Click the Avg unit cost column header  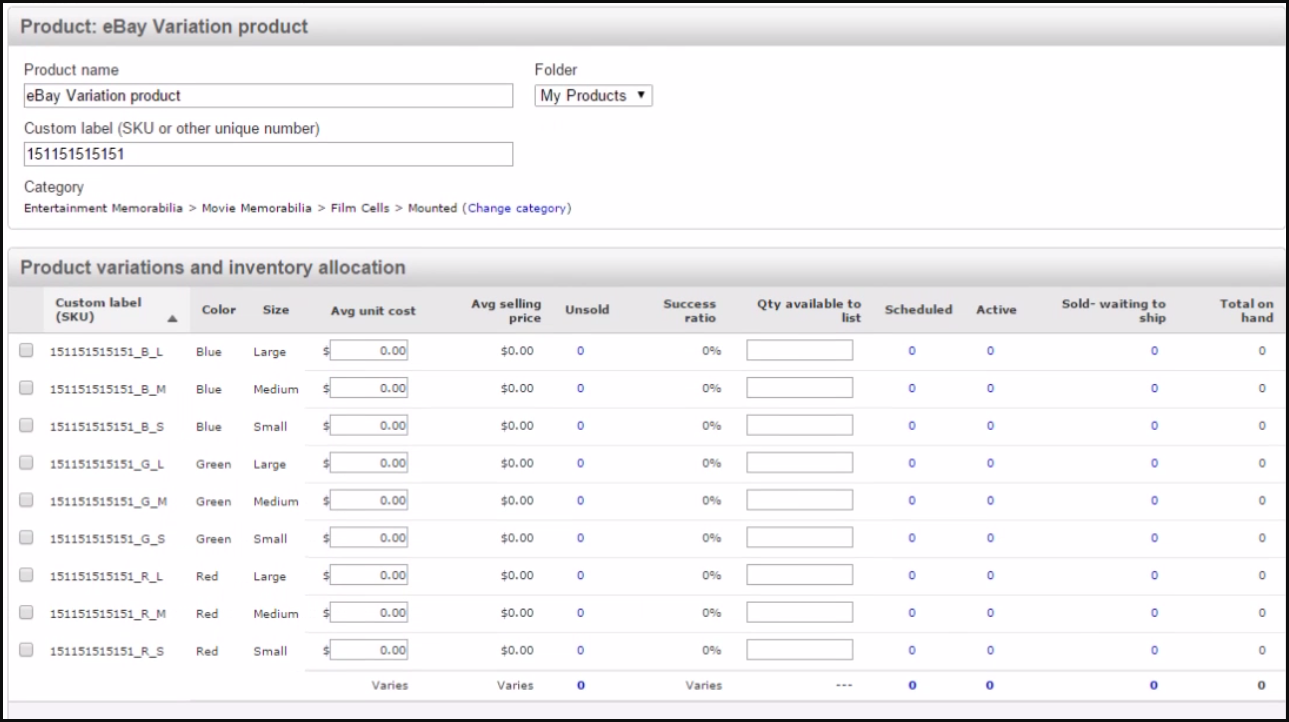click(x=373, y=311)
